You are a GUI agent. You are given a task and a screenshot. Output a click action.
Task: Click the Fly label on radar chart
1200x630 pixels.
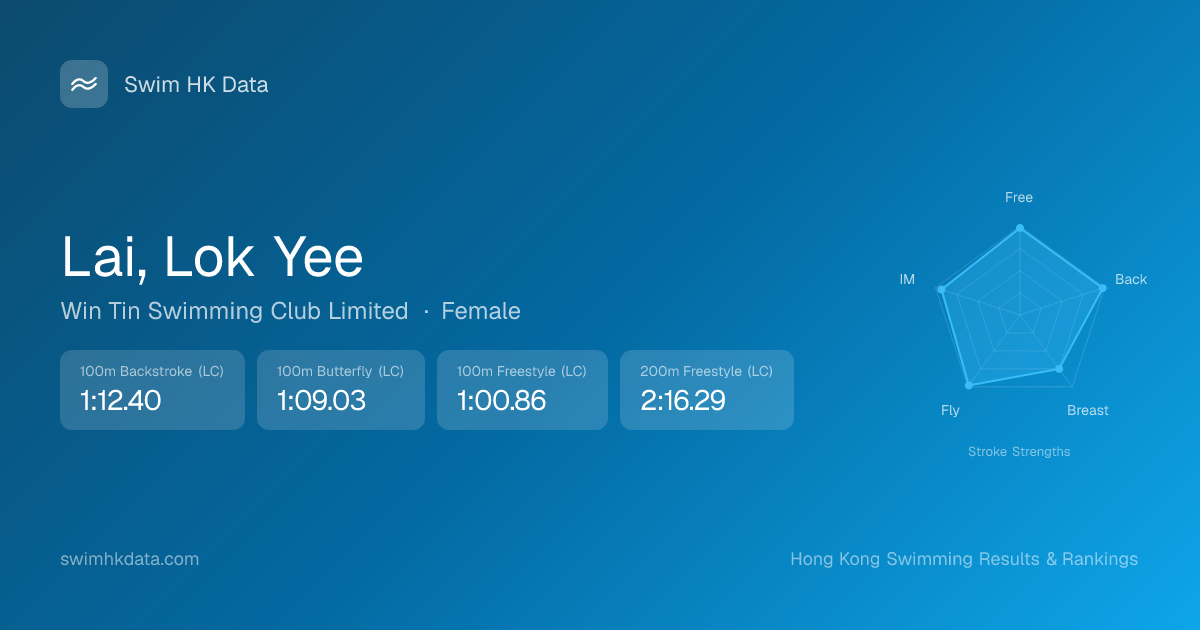click(x=950, y=411)
